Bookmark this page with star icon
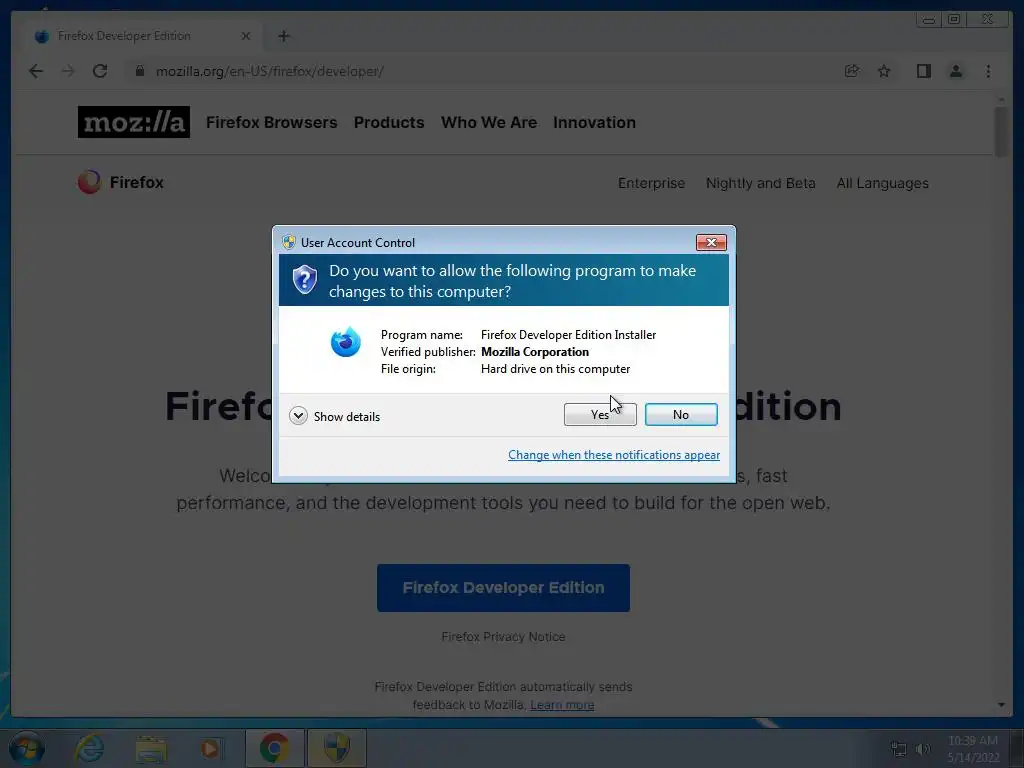This screenshot has width=1024, height=768. (884, 71)
